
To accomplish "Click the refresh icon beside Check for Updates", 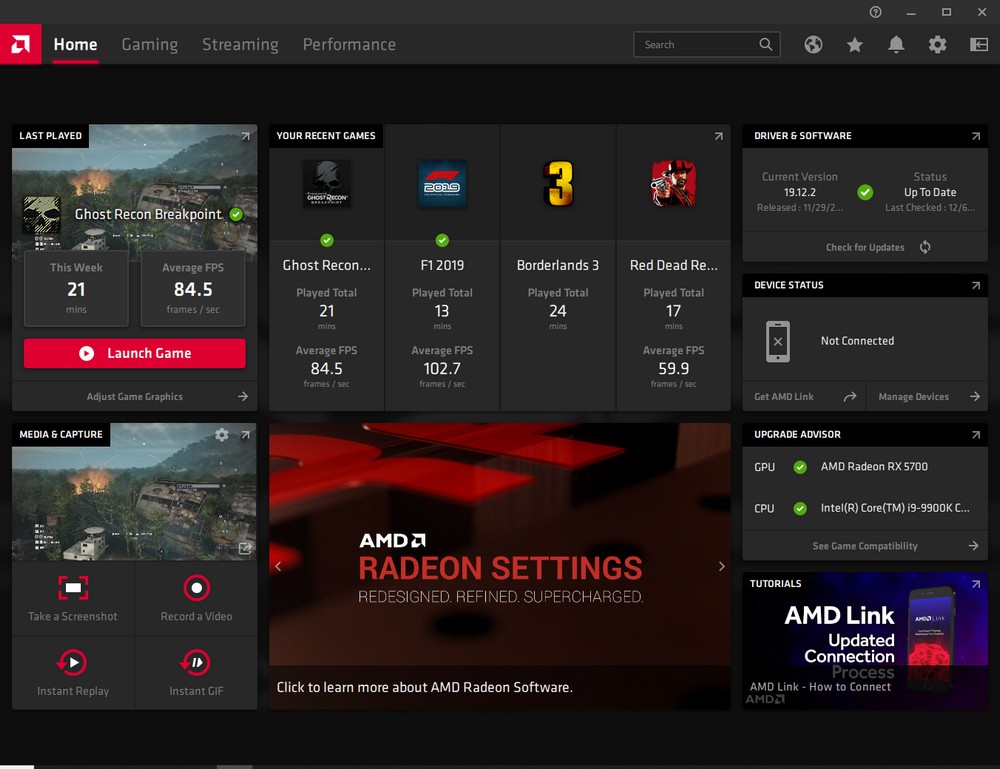I will click(925, 247).
